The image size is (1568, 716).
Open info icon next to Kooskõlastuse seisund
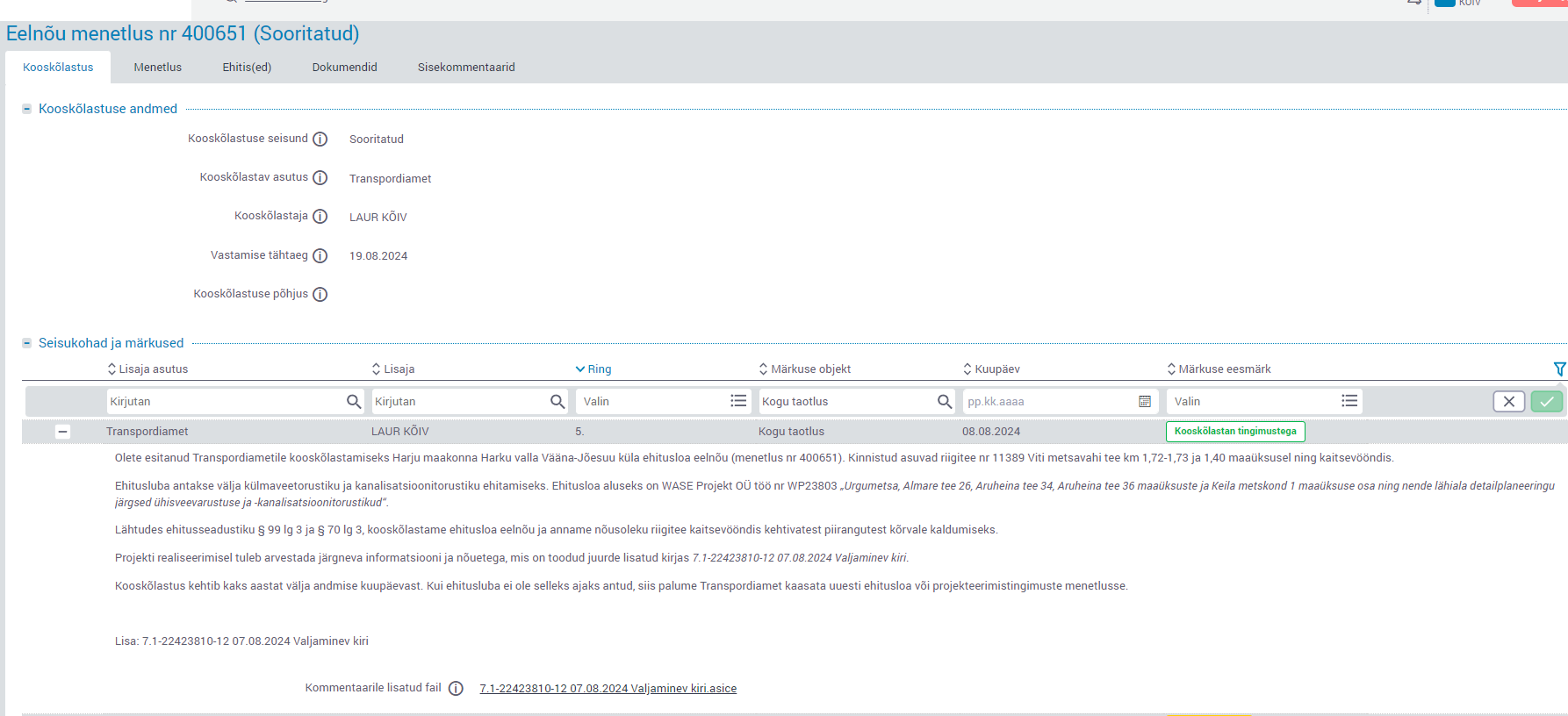tap(320, 140)
